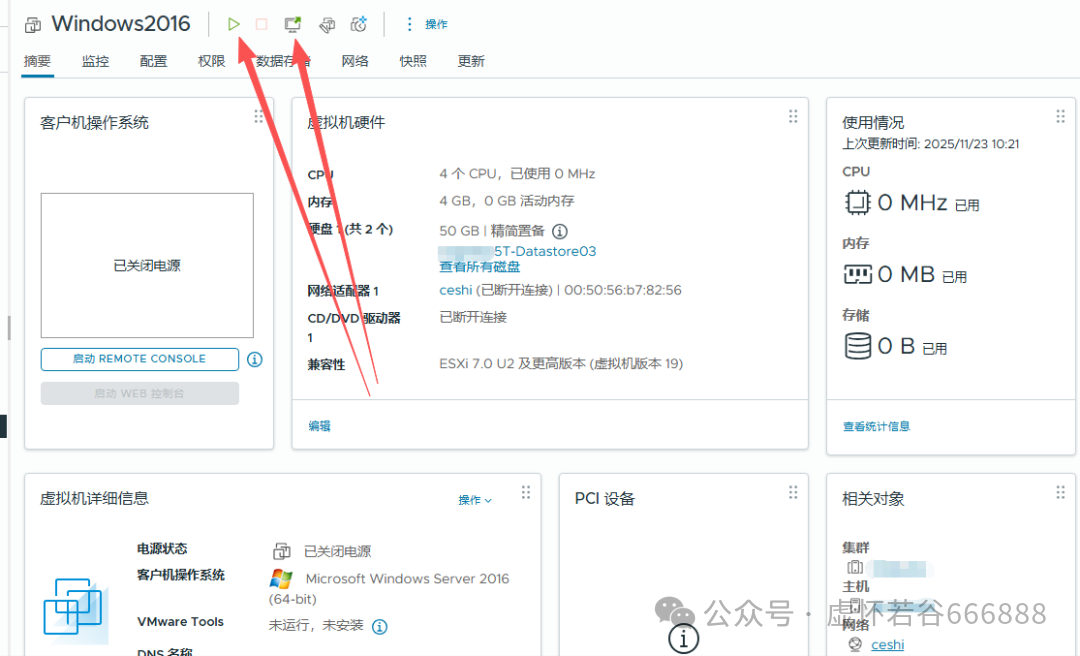Click 查看所有磁盘 link
Screen dimensions: 1080x656
479,267
